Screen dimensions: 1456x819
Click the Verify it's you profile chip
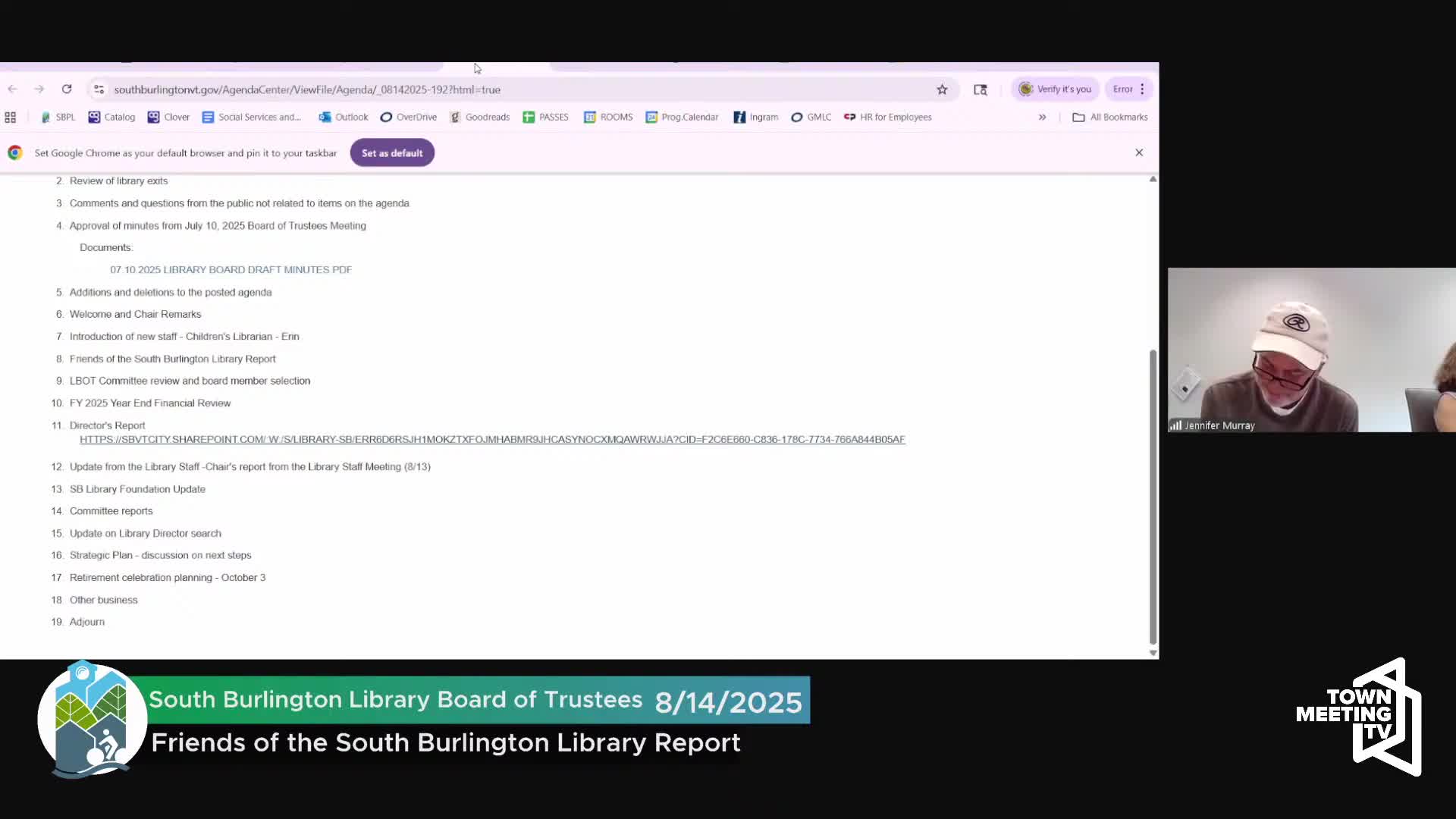[x=1056, y=89]
